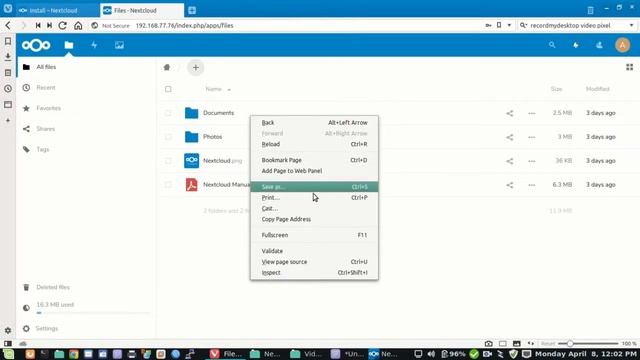Open the more actions menu for Nextcloud Manual

531,185
